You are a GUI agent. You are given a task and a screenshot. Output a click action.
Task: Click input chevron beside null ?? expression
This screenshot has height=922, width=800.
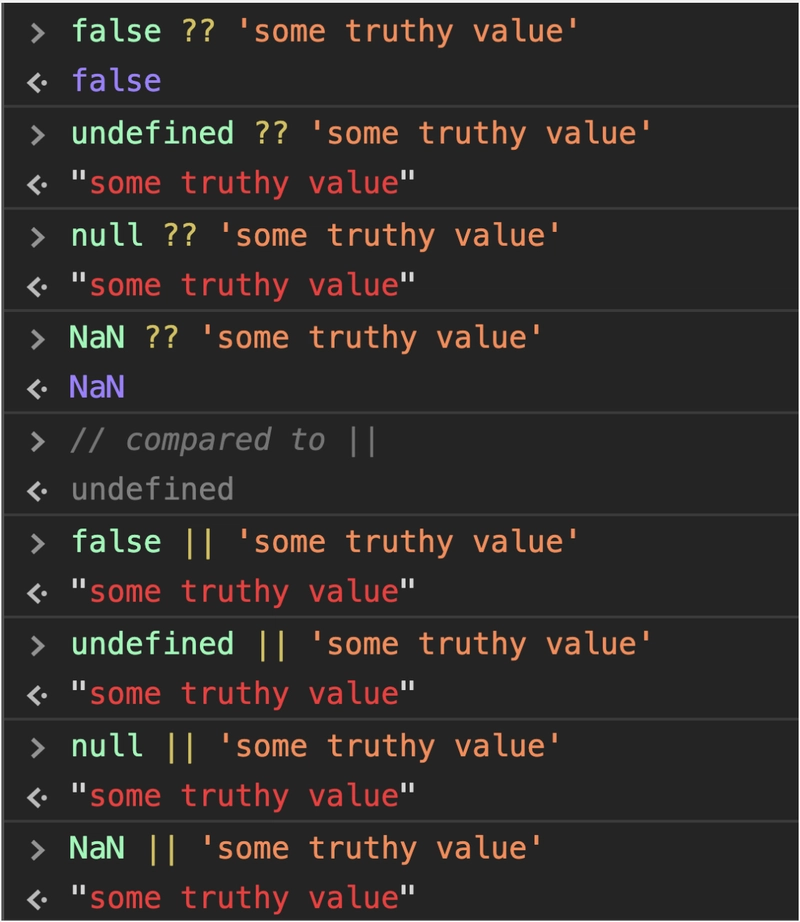click(38, 238)
